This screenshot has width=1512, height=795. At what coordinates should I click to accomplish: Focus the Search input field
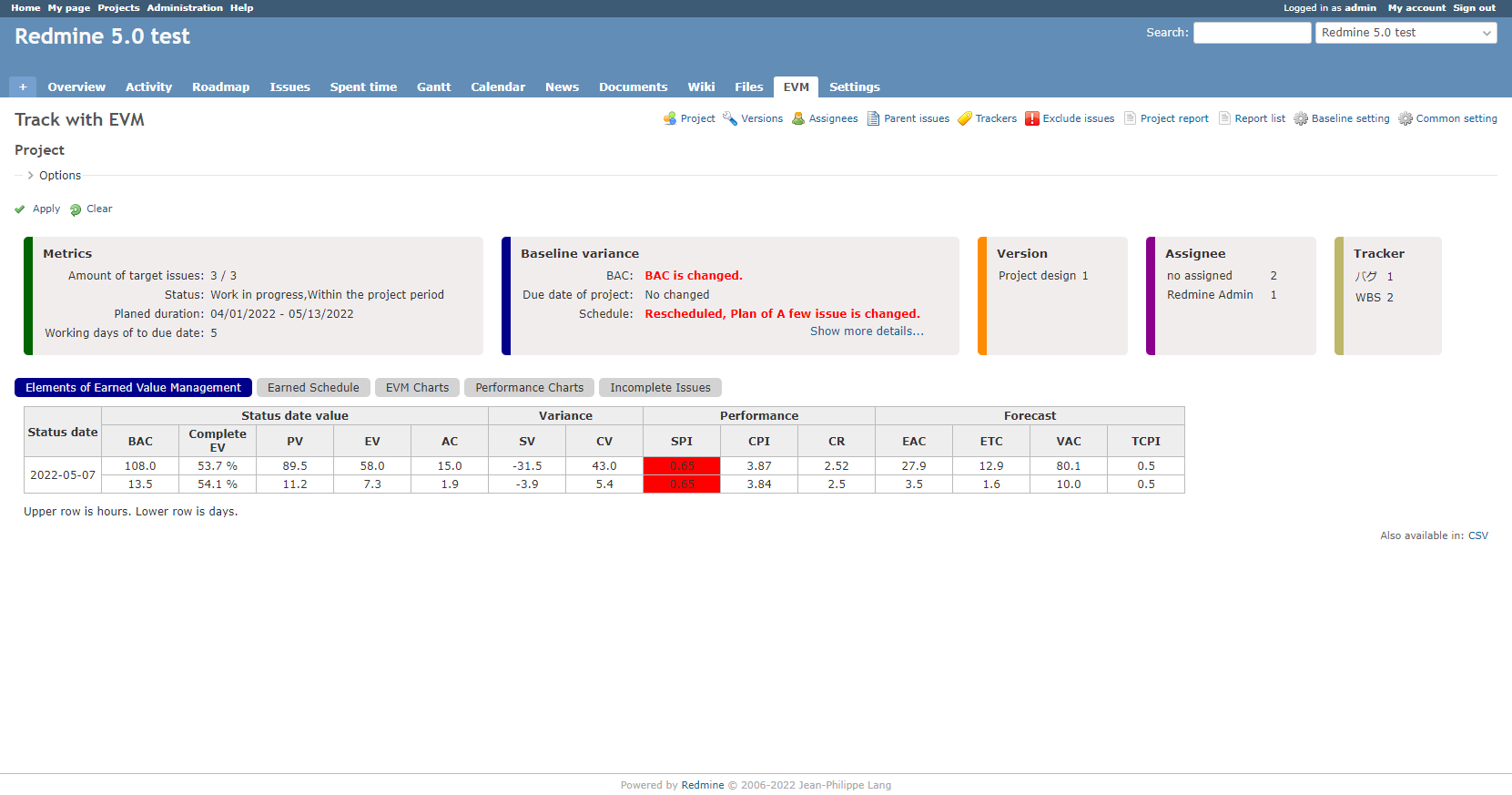pyautogui.click(x=1252, y=33)
